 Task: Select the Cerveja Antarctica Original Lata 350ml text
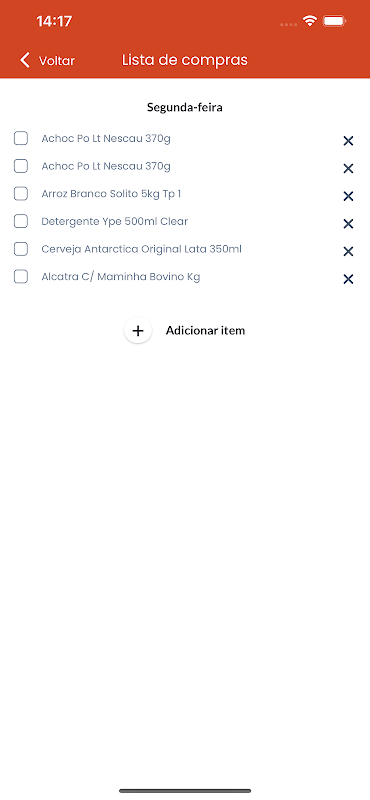[141, 249]
